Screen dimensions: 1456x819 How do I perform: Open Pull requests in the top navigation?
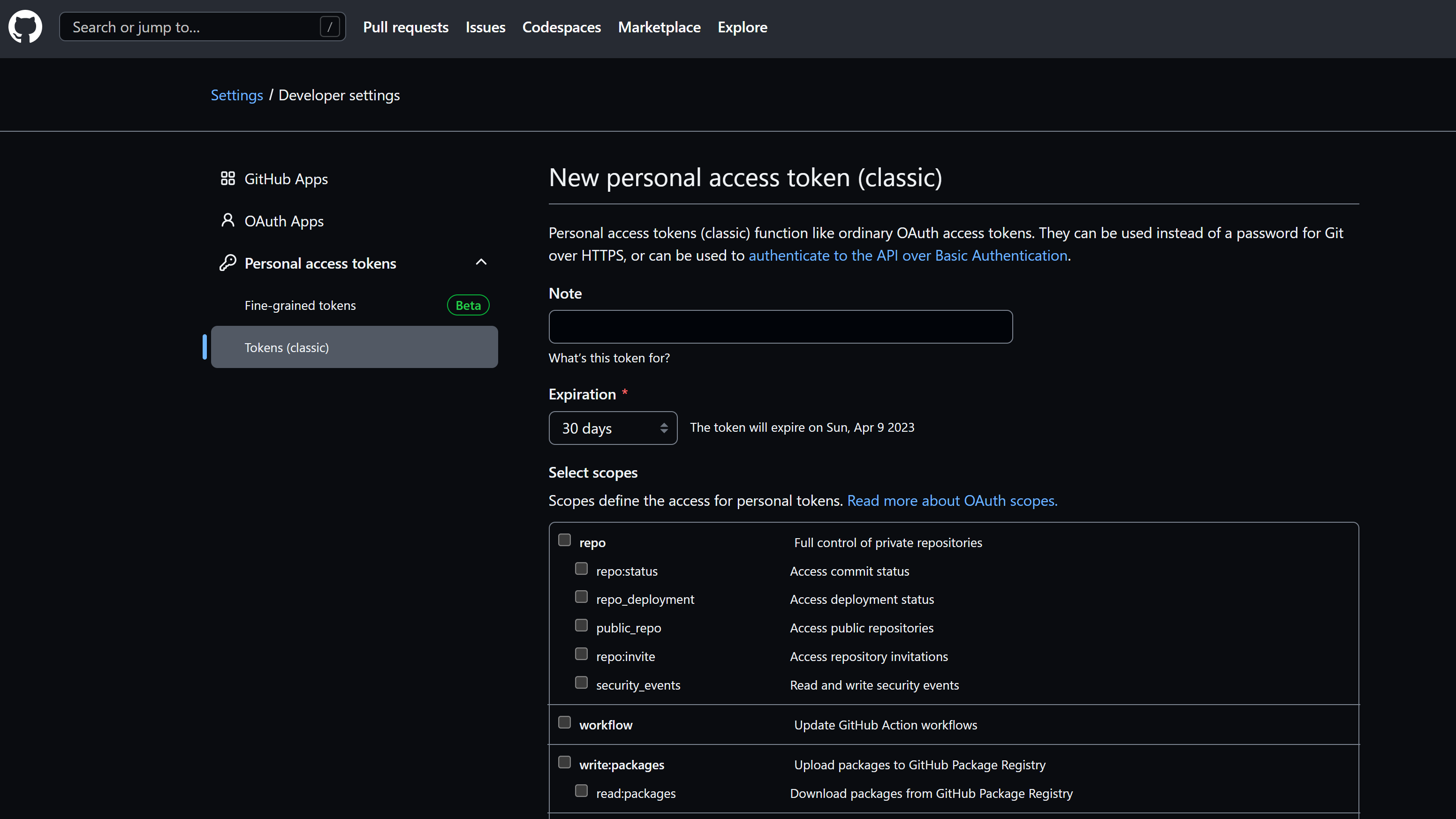click(405, 27)
